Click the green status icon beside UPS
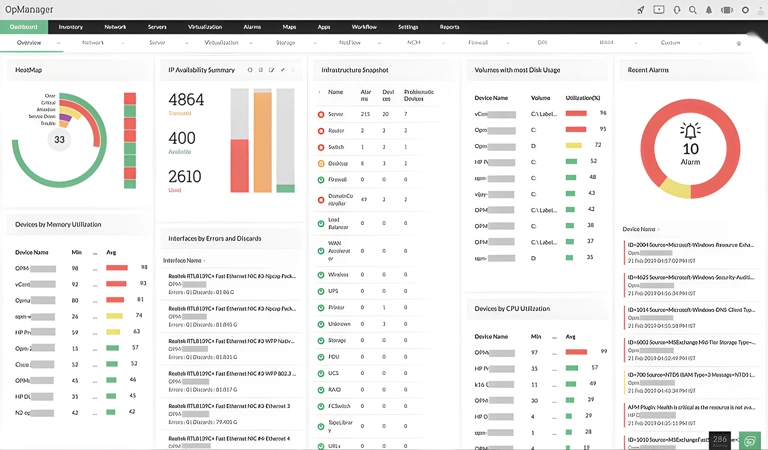 321,291
